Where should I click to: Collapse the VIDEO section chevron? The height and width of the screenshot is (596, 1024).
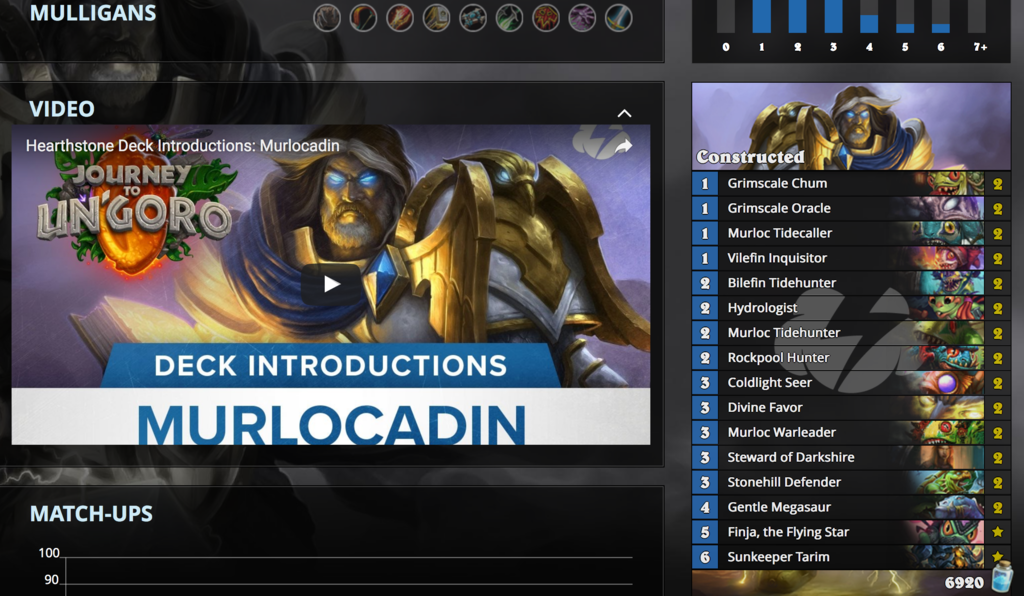click(624, 114)
